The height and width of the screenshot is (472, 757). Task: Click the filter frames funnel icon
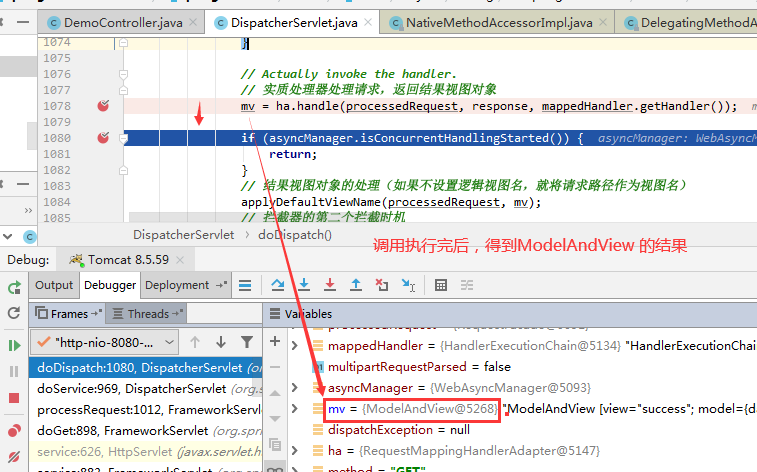coord(247,342)
